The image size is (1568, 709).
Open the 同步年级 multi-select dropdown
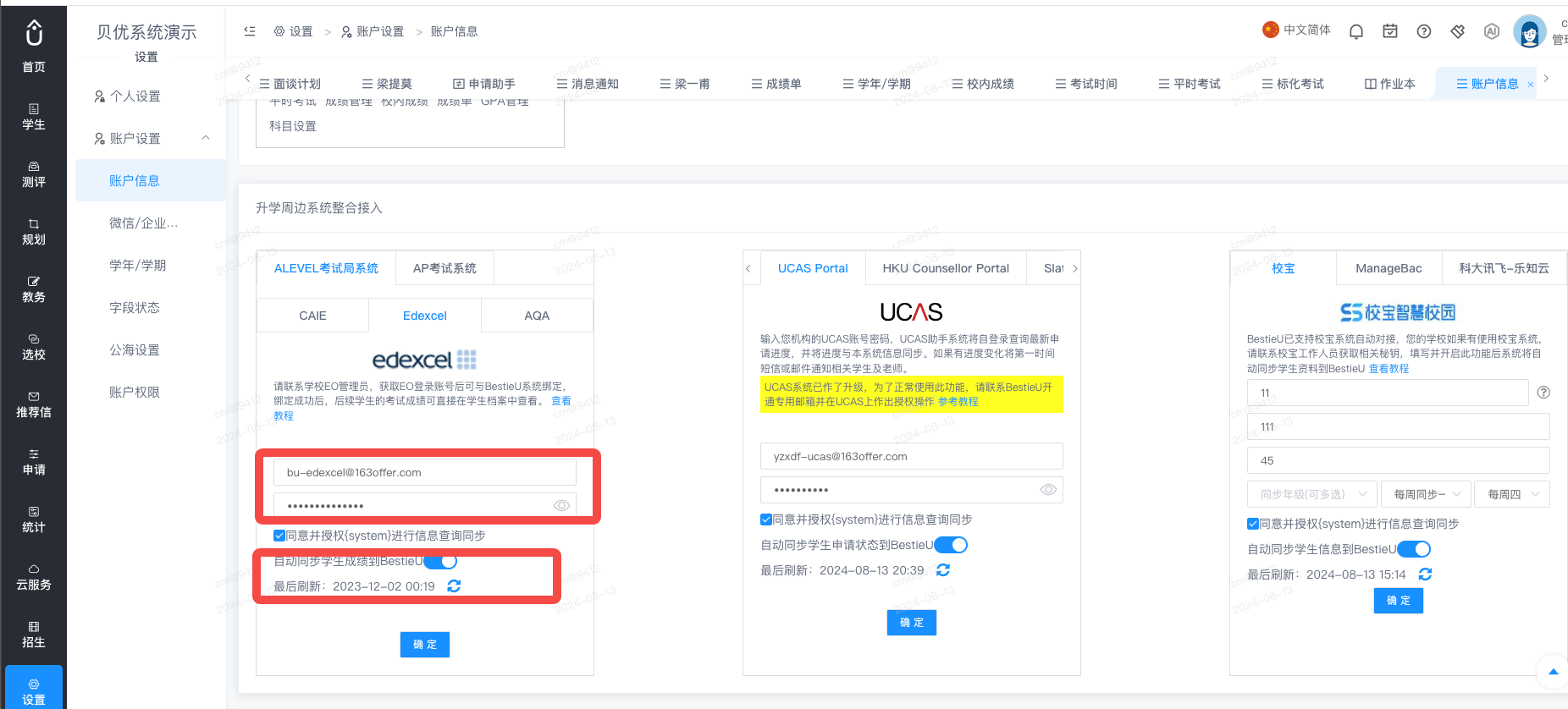click(1311, 494)
